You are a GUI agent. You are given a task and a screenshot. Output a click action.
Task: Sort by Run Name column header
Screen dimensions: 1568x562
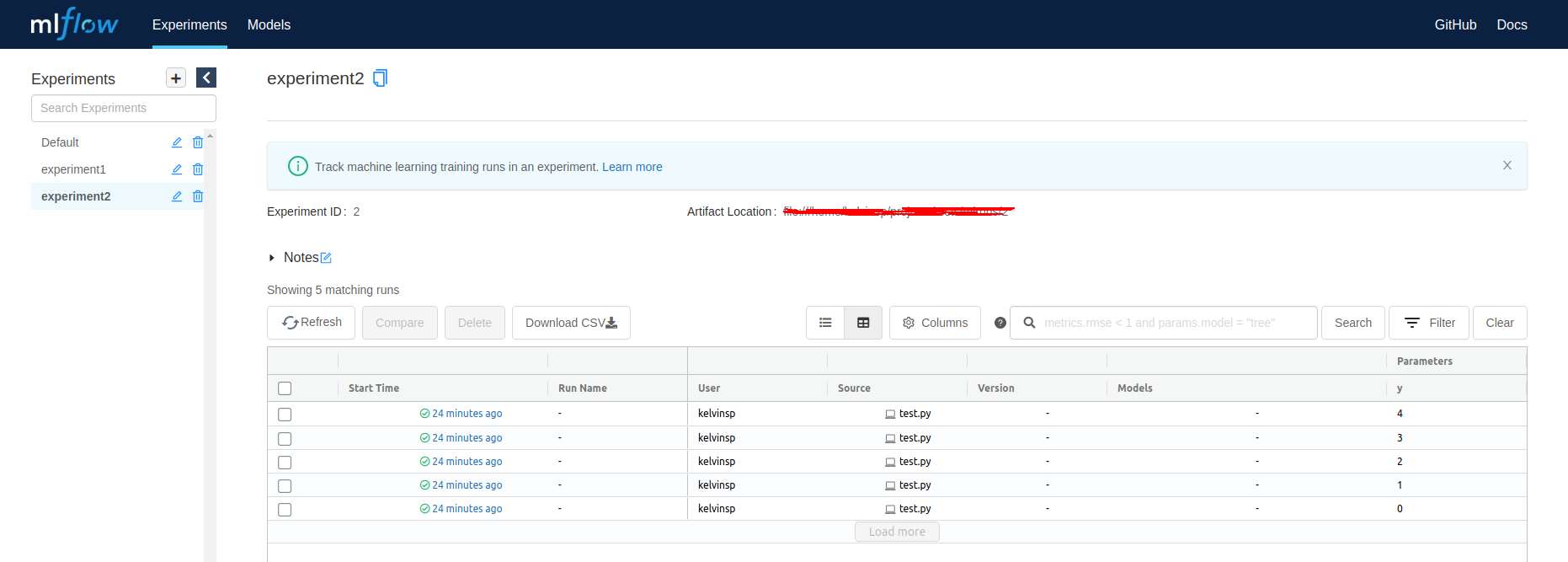pyautogui.click(x=583, y=388)
